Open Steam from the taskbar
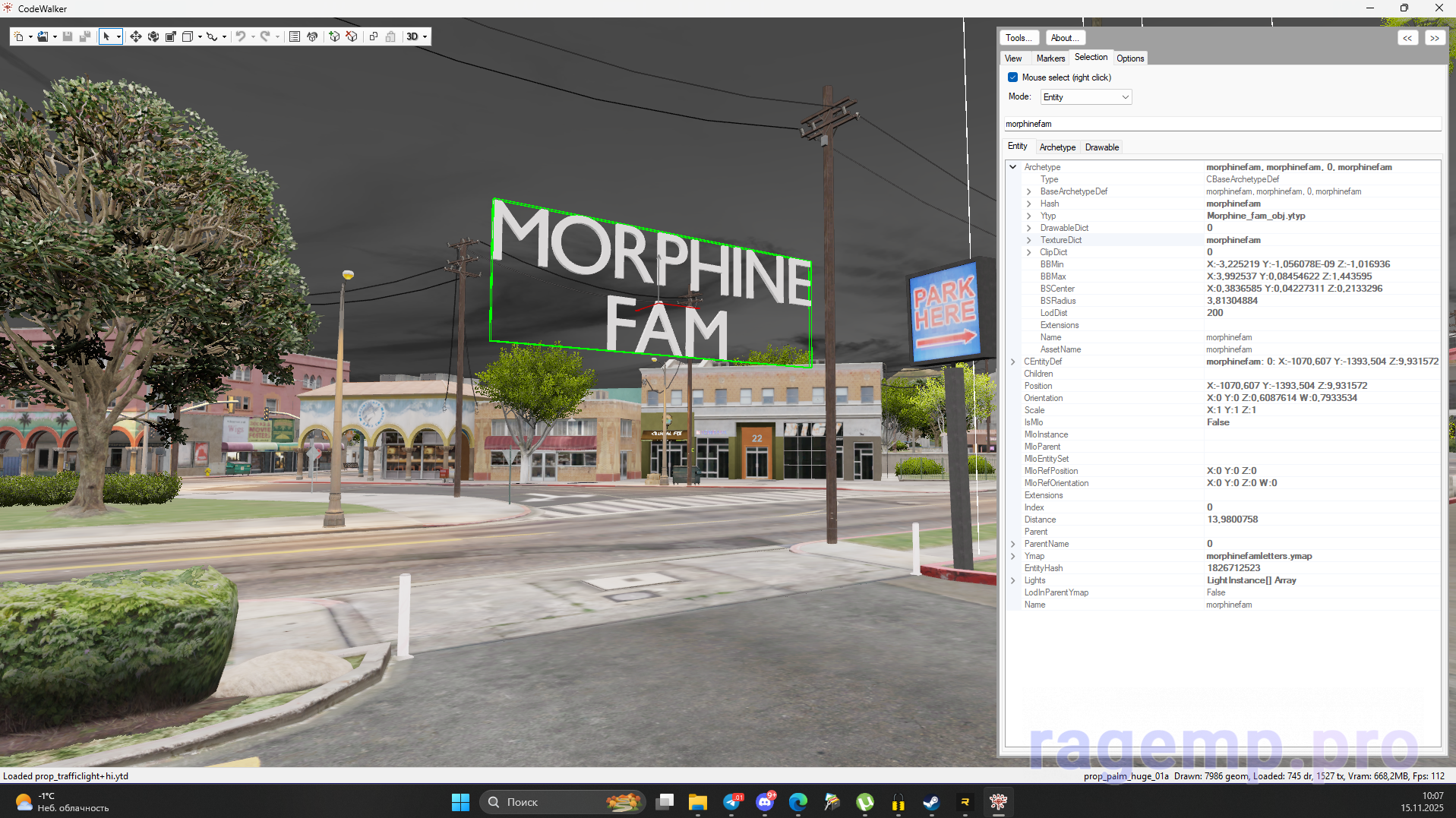 931,802
